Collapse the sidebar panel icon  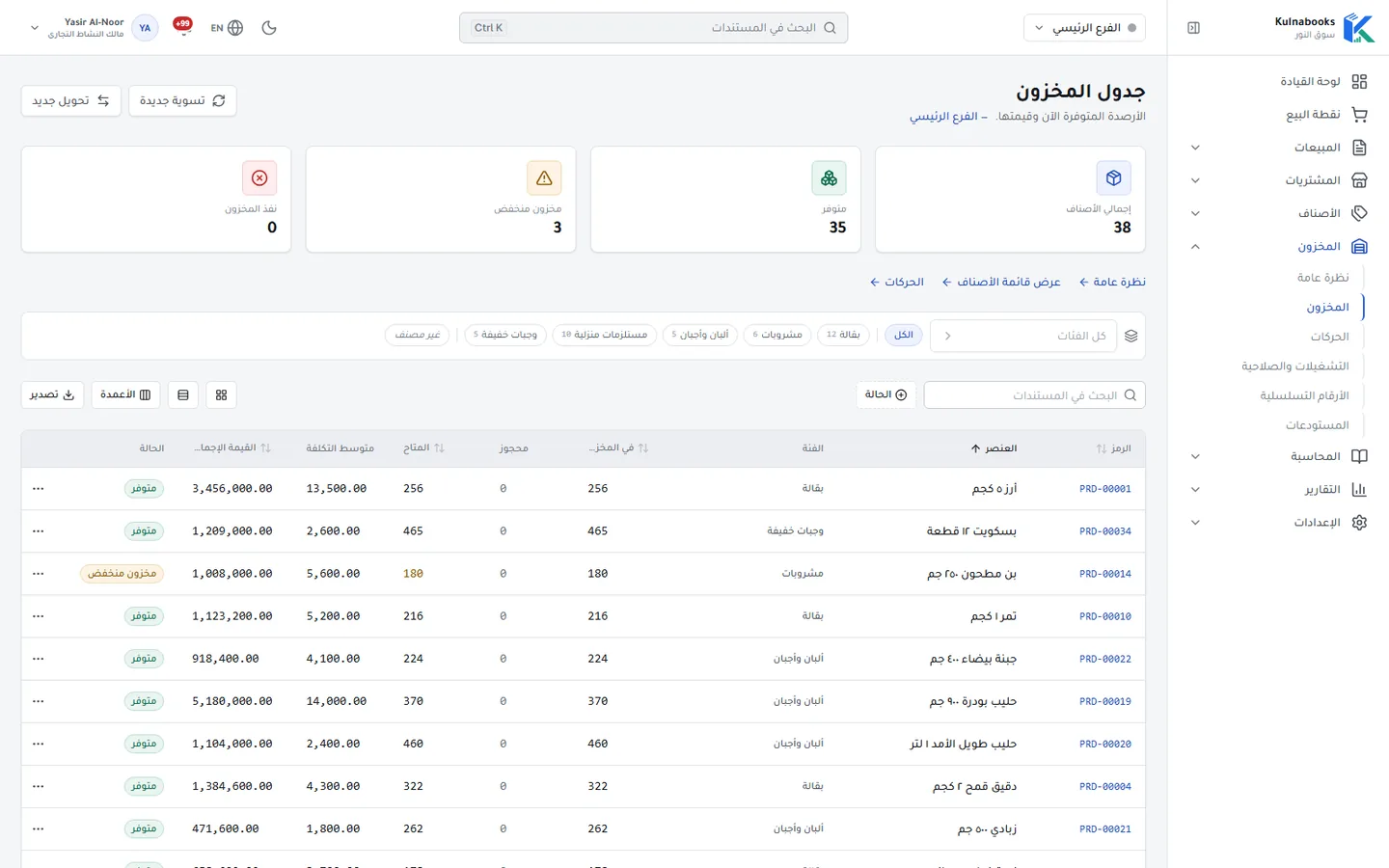point(1193,28)
